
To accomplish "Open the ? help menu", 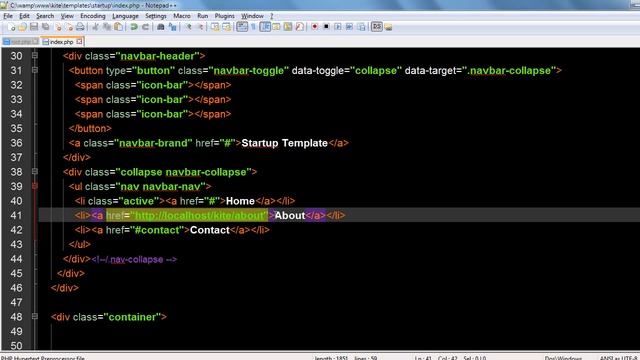I will point(271,16).
